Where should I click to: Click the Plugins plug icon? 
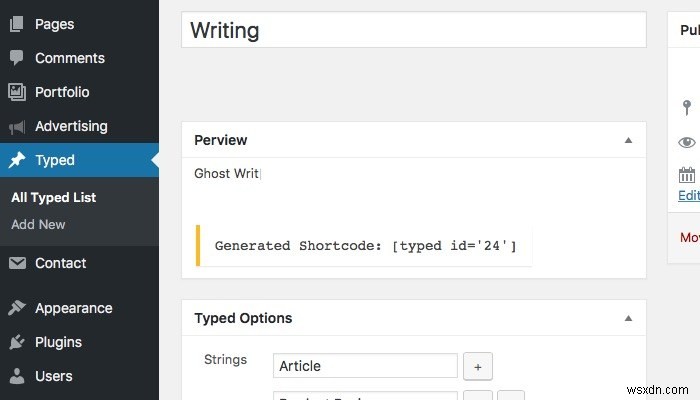coord(17,342)
